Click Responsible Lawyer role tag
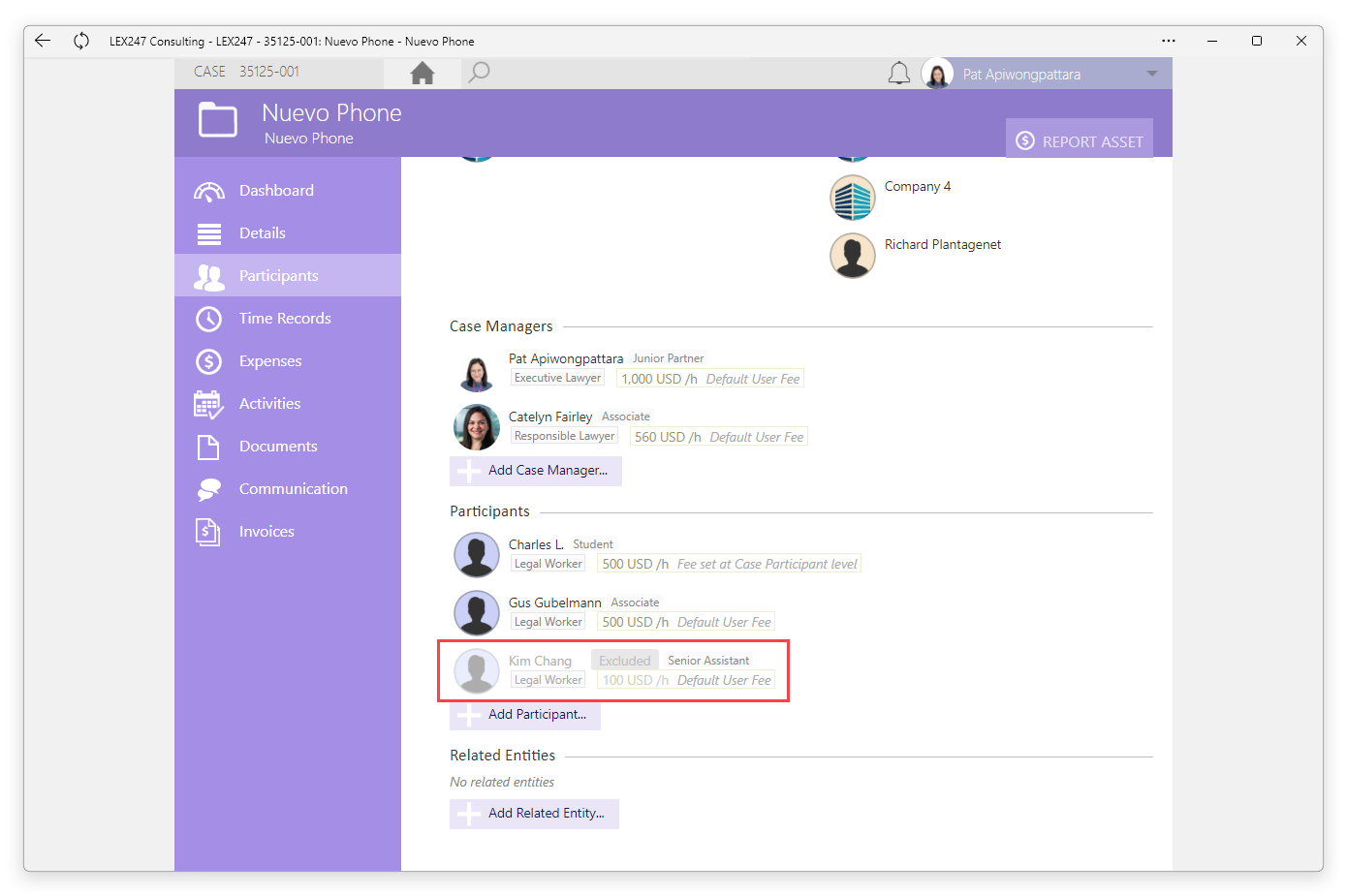The height and width of the screenshot is (896, 1347). [x=564, y=436]
